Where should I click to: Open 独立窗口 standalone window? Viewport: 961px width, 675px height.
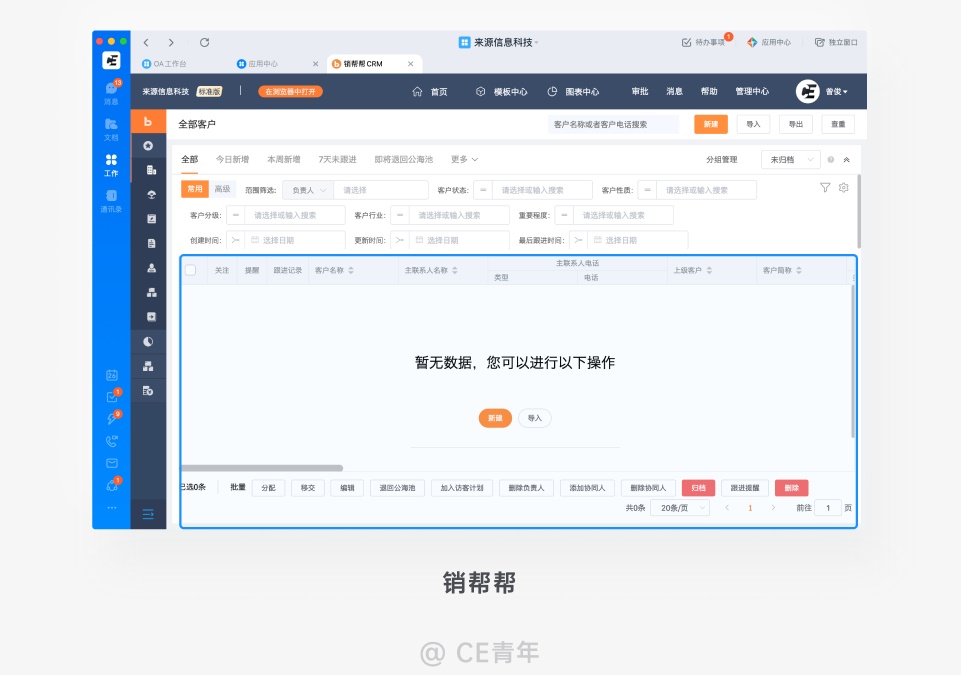click(836, 42)
